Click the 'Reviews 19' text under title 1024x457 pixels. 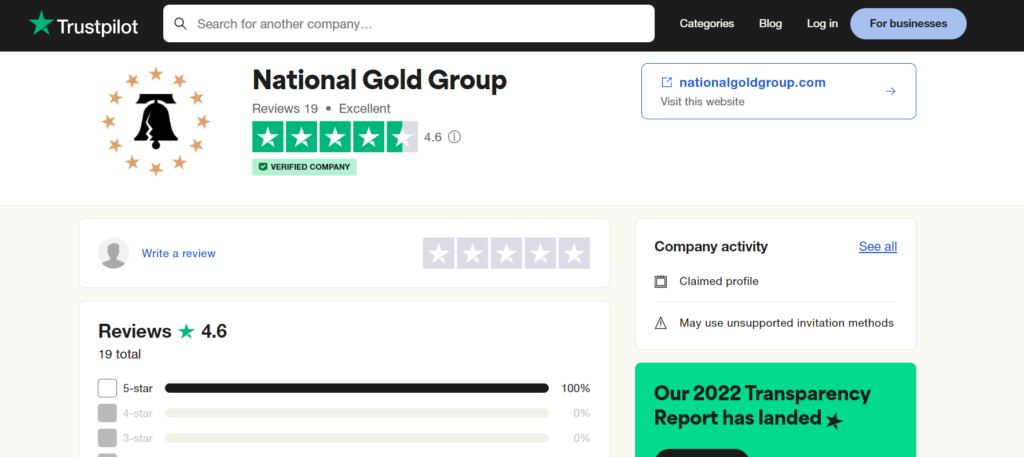click(285, 109)
